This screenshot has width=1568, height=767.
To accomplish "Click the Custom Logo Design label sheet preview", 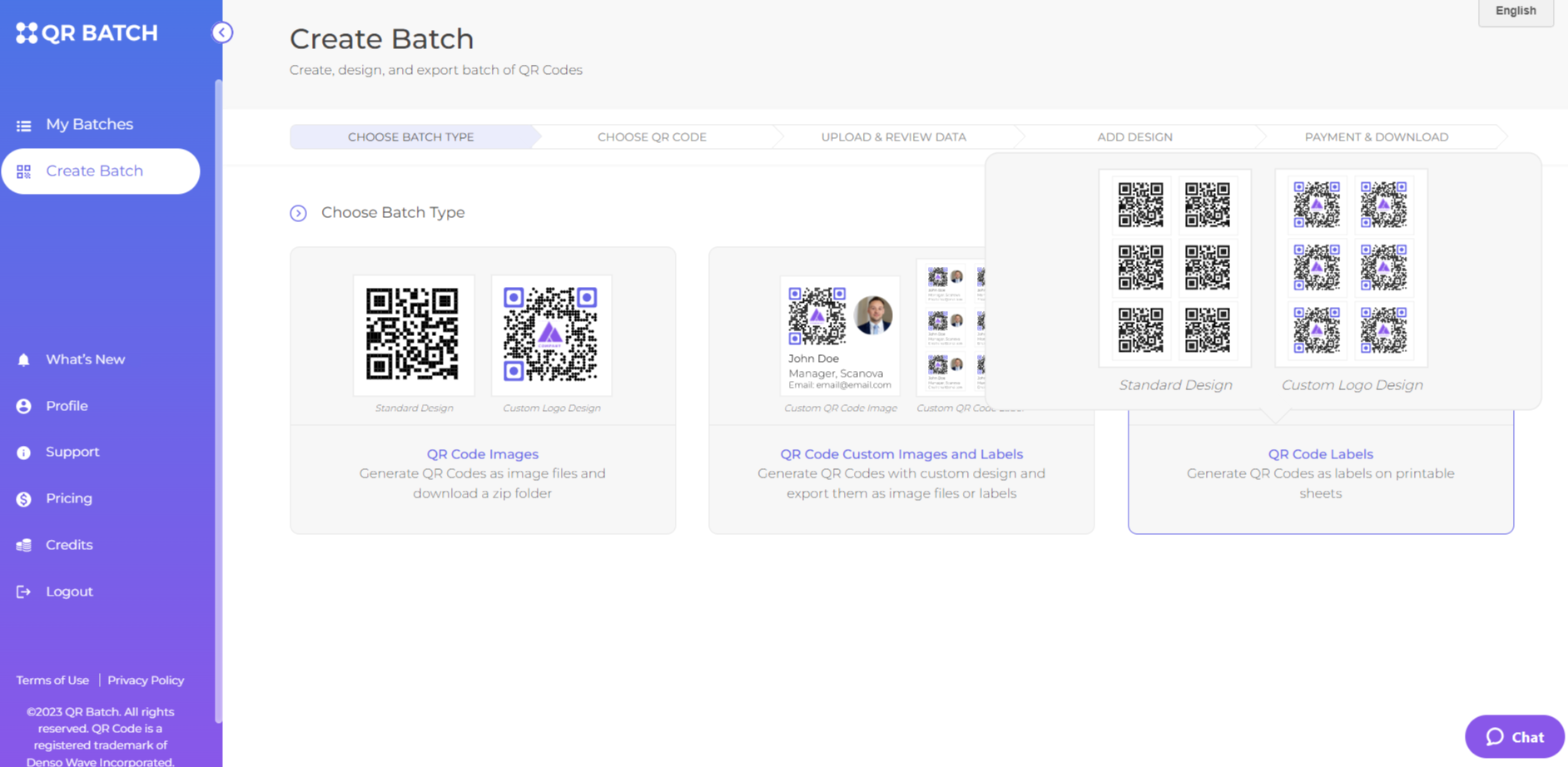I will tap(1351, 268).
